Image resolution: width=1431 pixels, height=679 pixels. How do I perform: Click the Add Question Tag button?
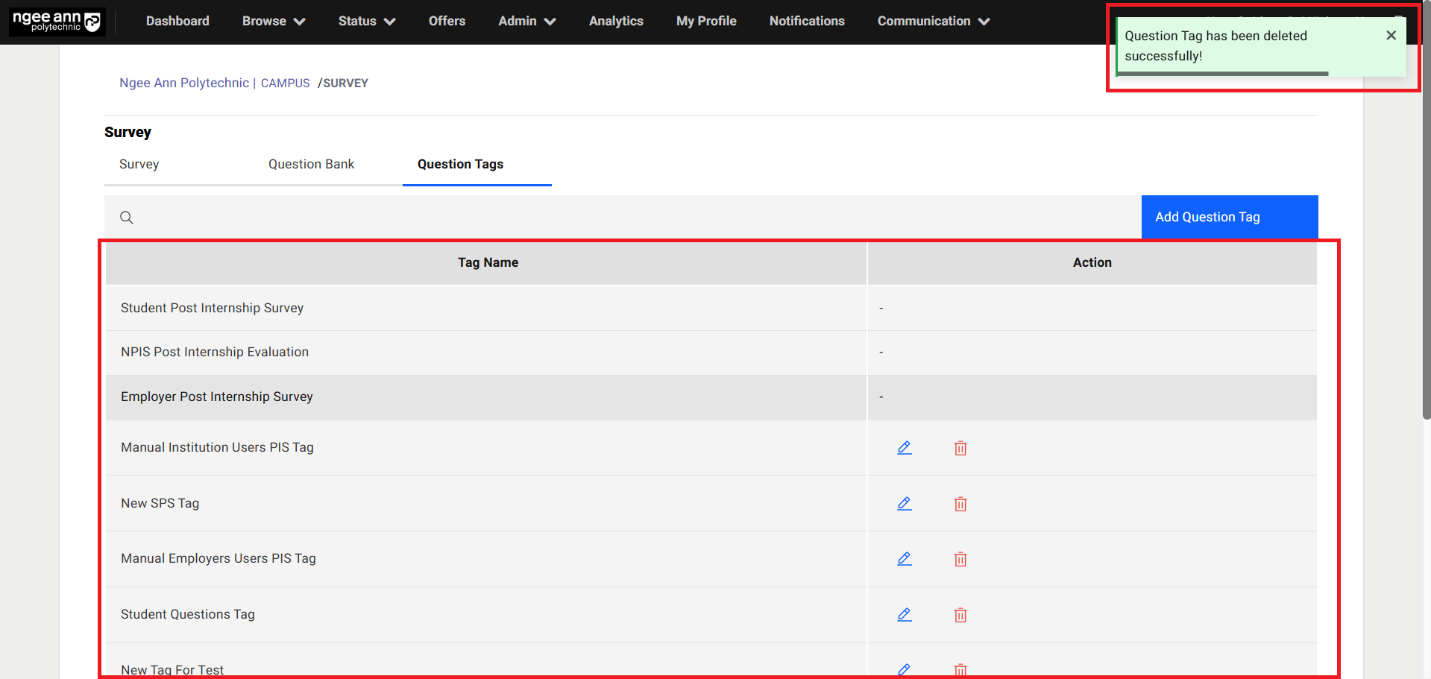pos(1229,217)
